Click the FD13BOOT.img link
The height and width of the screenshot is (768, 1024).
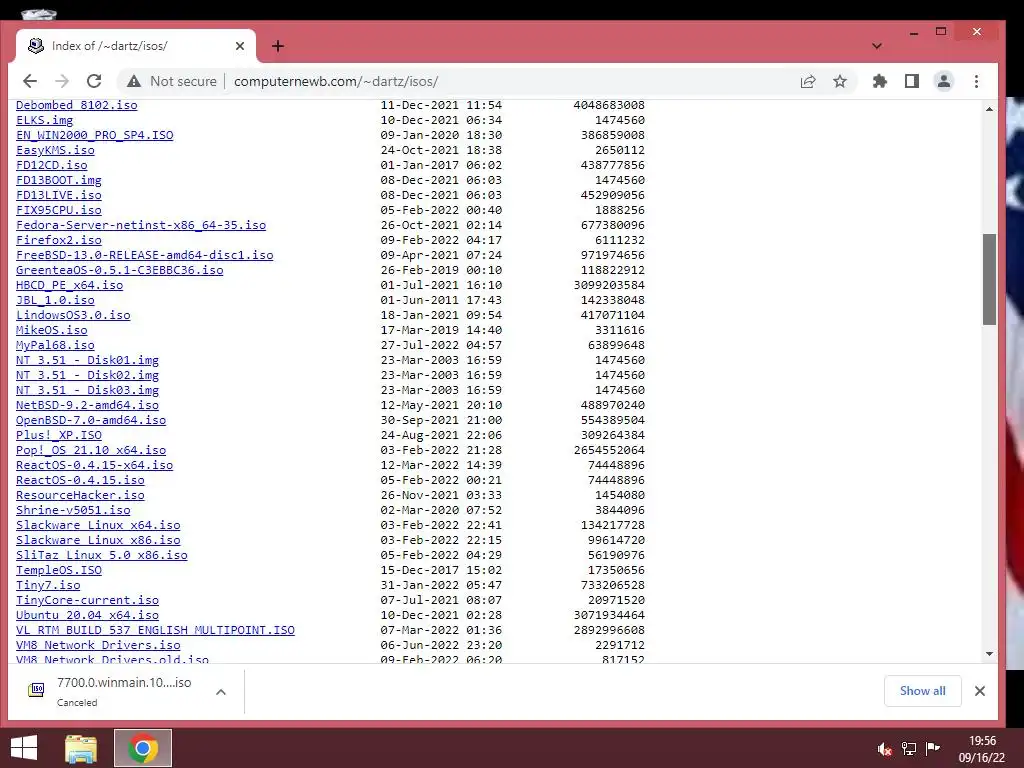[59, 180]
